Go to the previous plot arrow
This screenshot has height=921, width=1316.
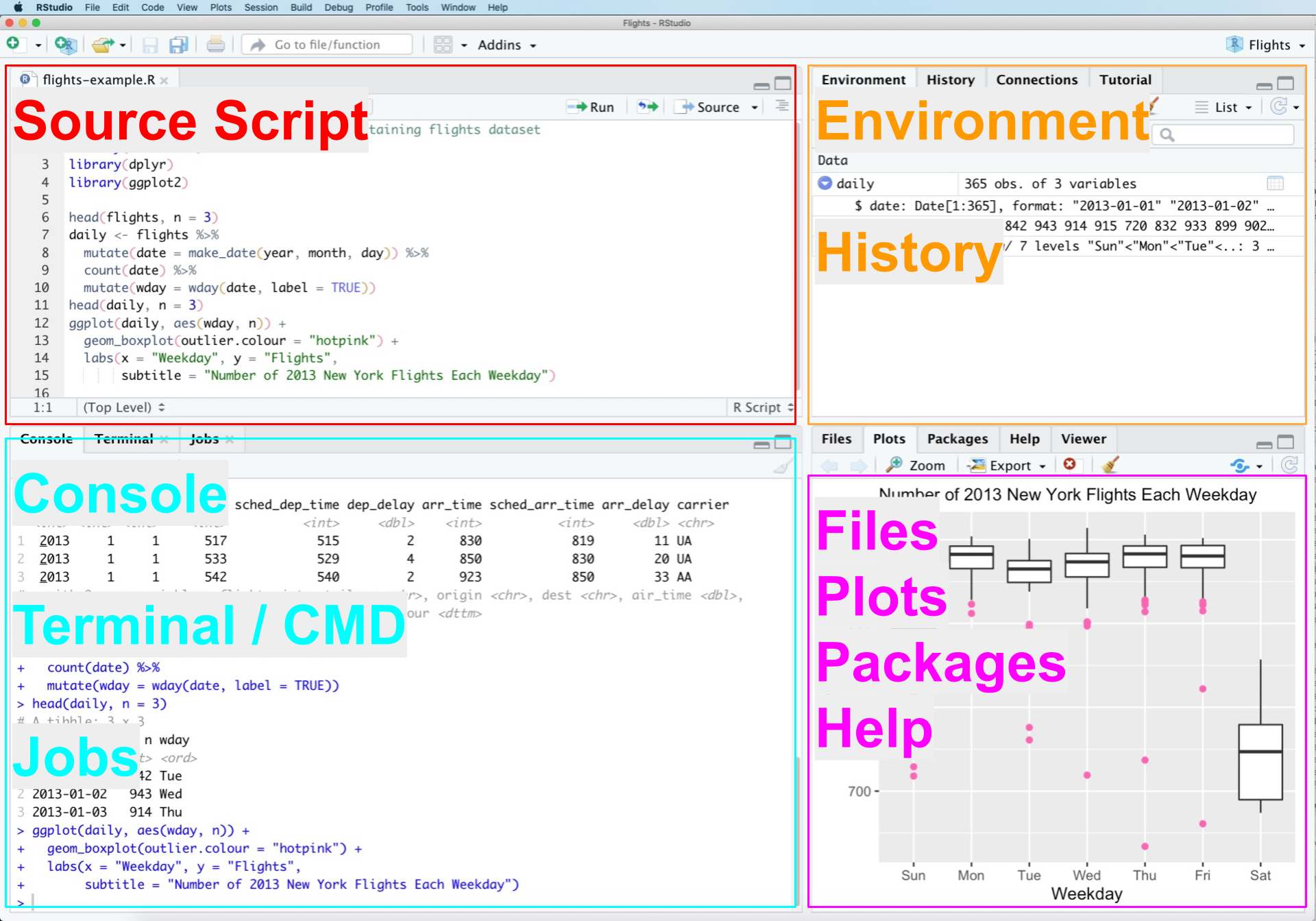coord(829,466)
